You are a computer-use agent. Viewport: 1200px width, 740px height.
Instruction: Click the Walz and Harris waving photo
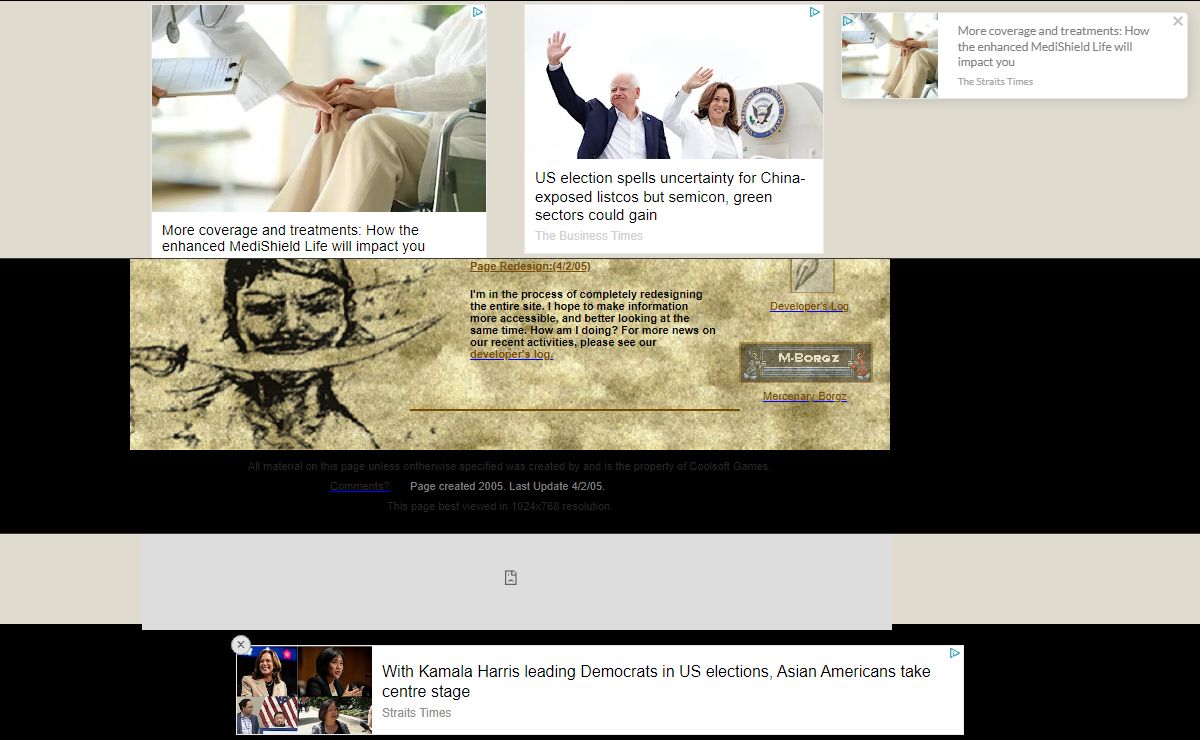click(x=674, y=82)
